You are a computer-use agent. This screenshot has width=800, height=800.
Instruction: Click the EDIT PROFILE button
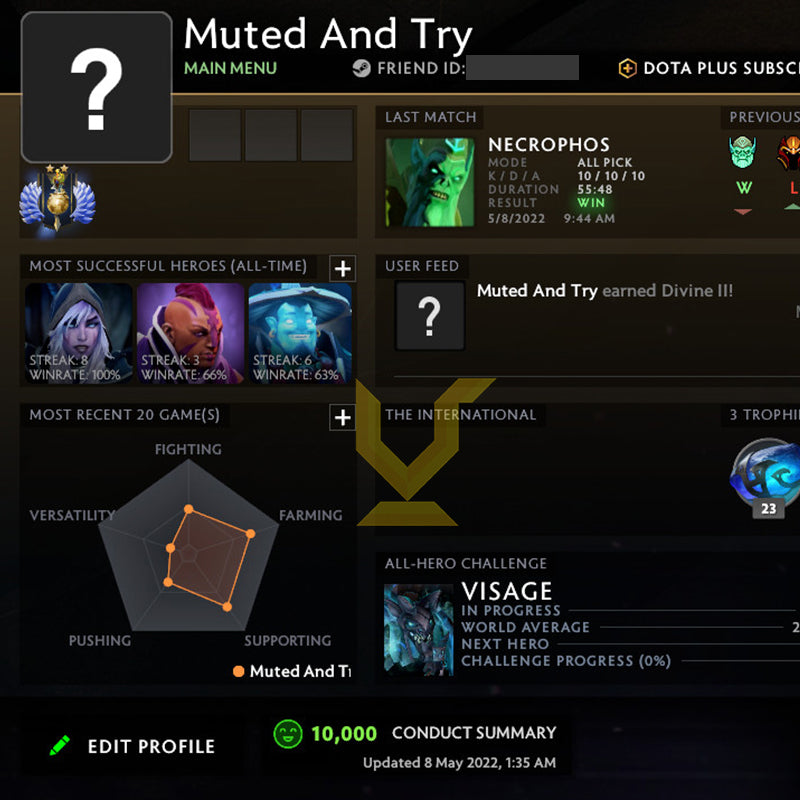coord(151,746)
